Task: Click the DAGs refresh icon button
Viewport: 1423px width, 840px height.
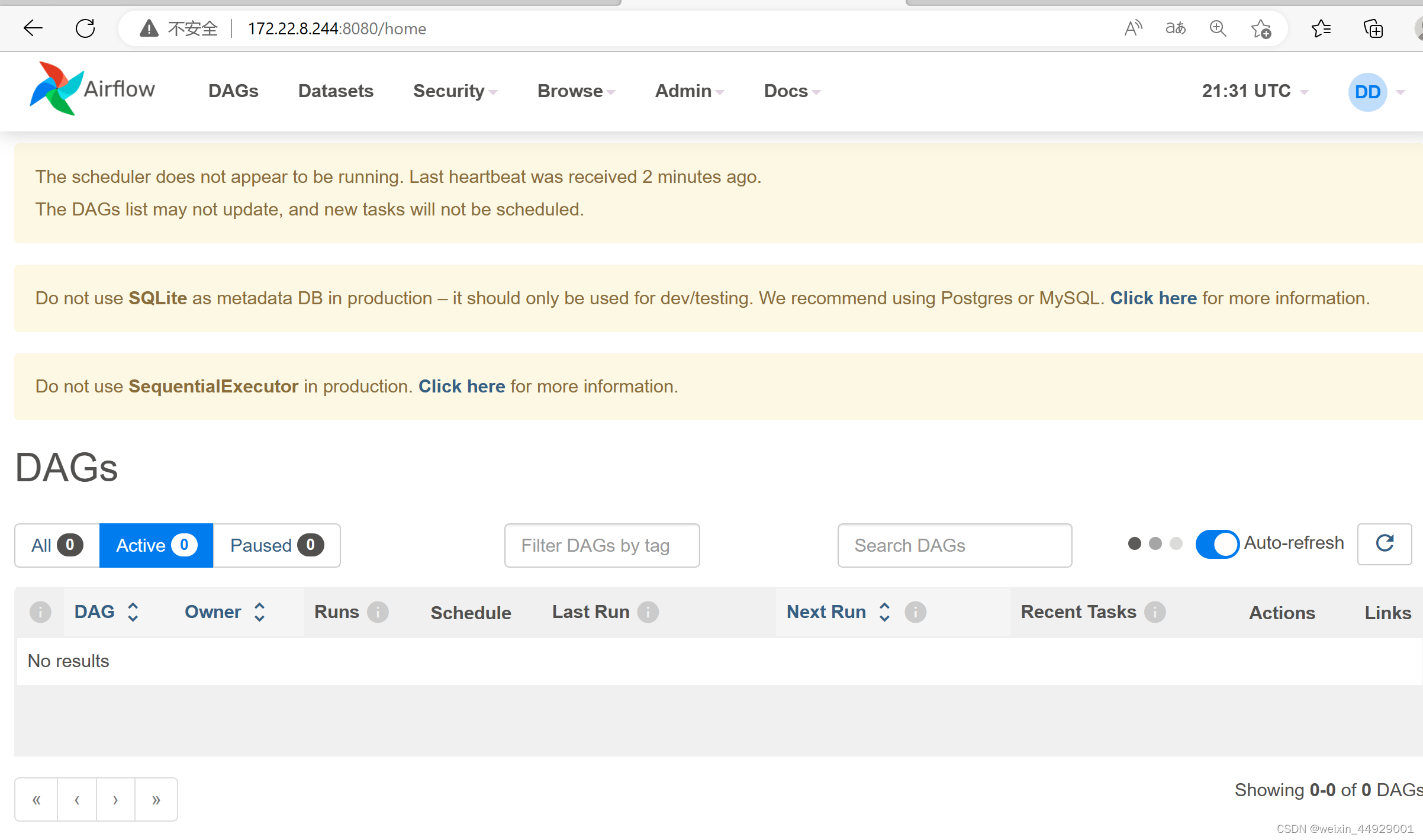Action: point(1384,543)
